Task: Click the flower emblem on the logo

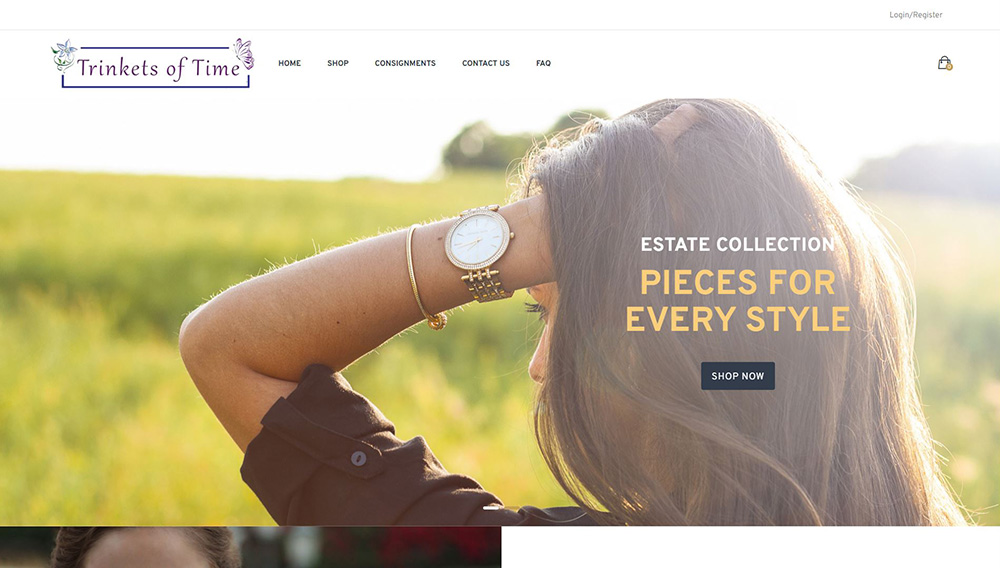Action: click(64, 54)
